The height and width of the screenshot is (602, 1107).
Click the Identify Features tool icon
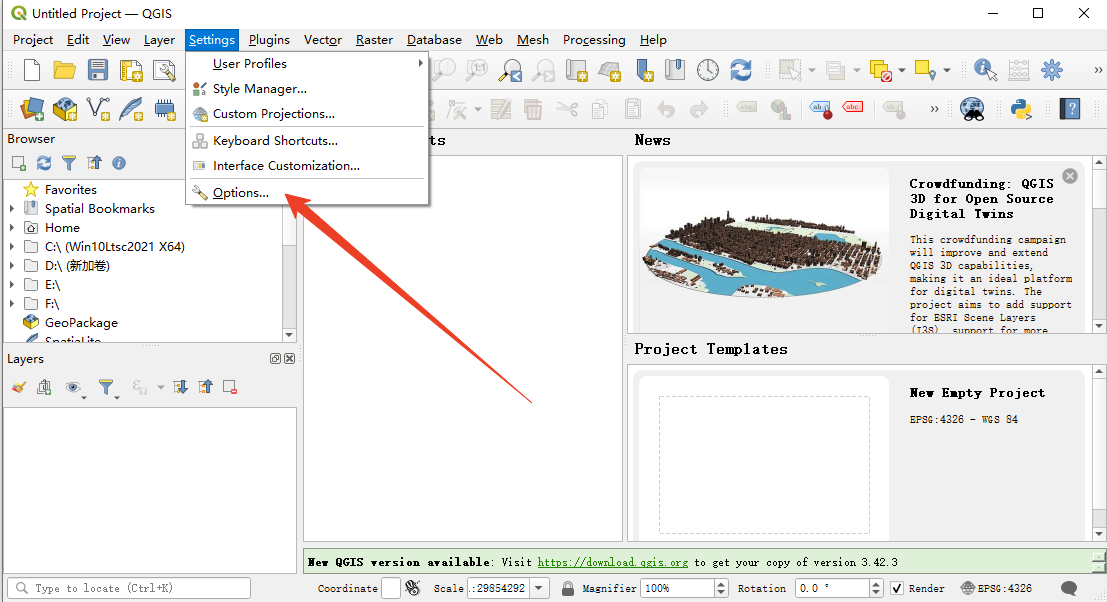[985, 70]
